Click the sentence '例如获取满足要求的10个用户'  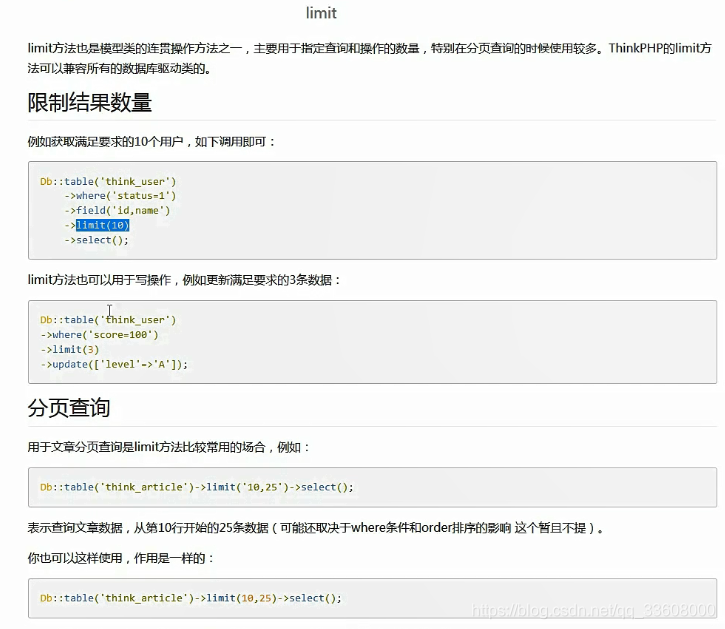click(105, 142)
